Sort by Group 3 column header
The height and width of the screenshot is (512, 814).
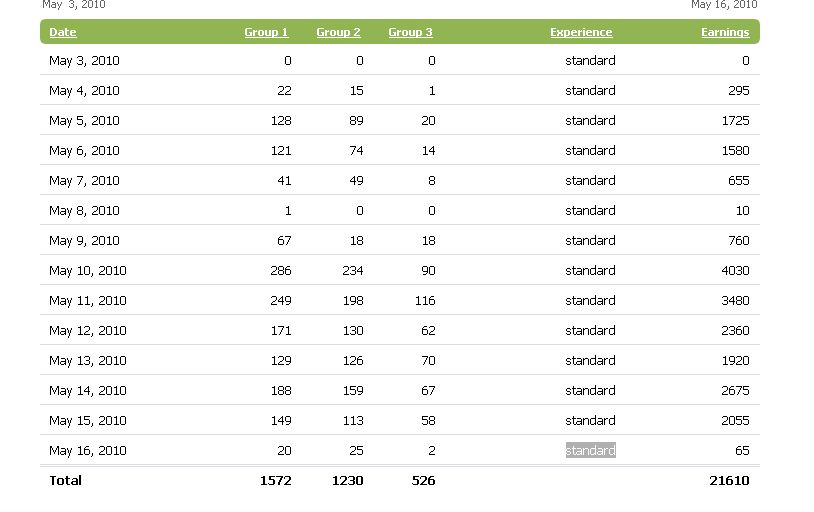point(410,32)
